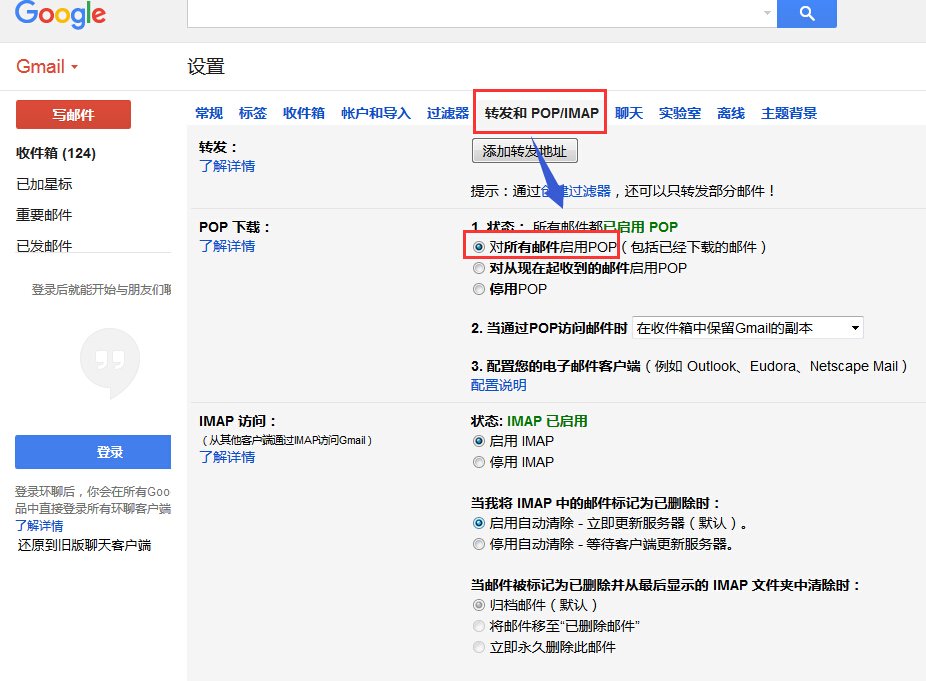The height and width of the screenshot is (681, 926).
Task: Select the '停用POP' option
Action: coord(478,289)
